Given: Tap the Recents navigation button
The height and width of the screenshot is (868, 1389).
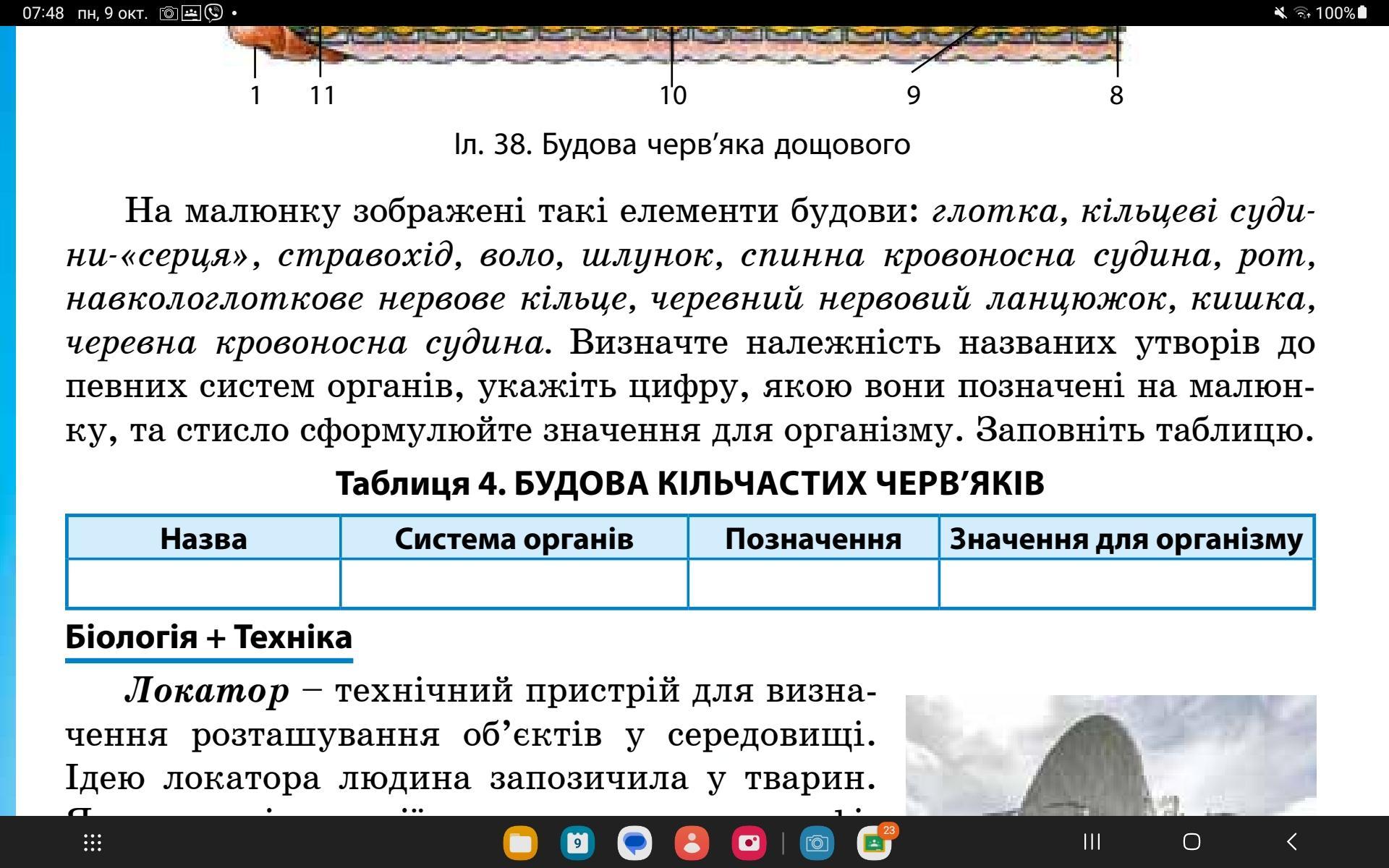Looking at the screenshot, I should pyautogui.click(x=1092, y=842).
